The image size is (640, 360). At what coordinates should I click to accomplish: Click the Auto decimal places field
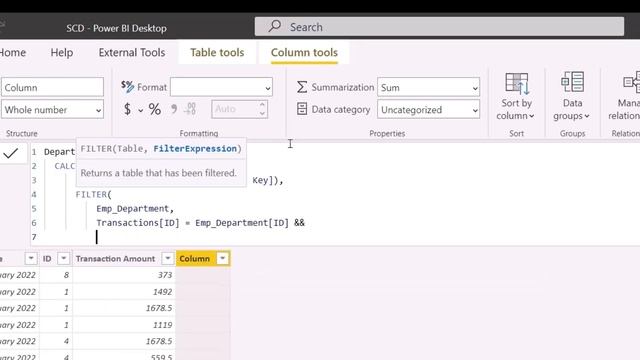tap(235, 109)
